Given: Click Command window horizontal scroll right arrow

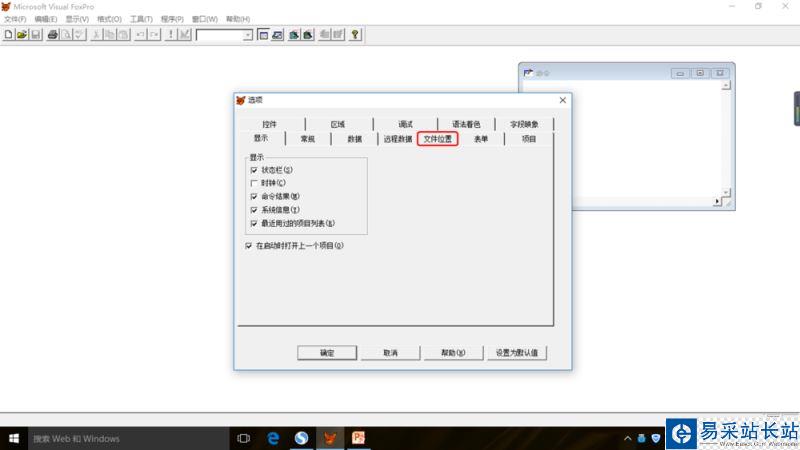Looking at the screenshot, I should point(717,202).
